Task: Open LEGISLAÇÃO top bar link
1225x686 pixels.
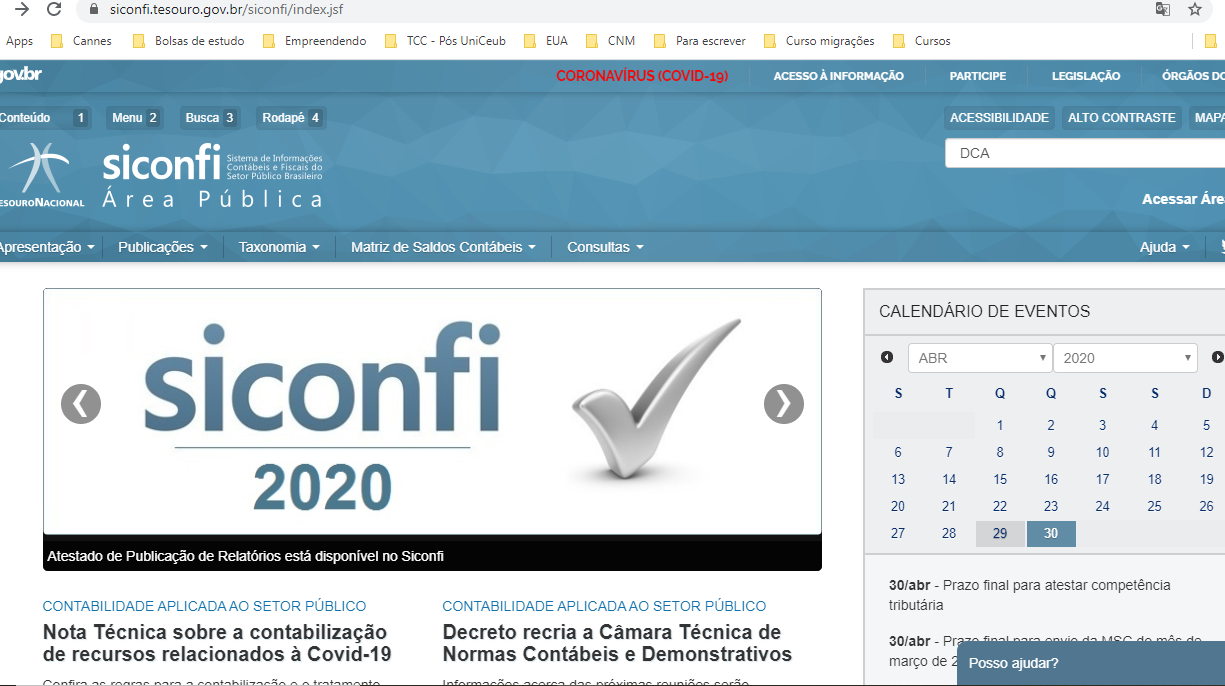Action: [1086, 76]
